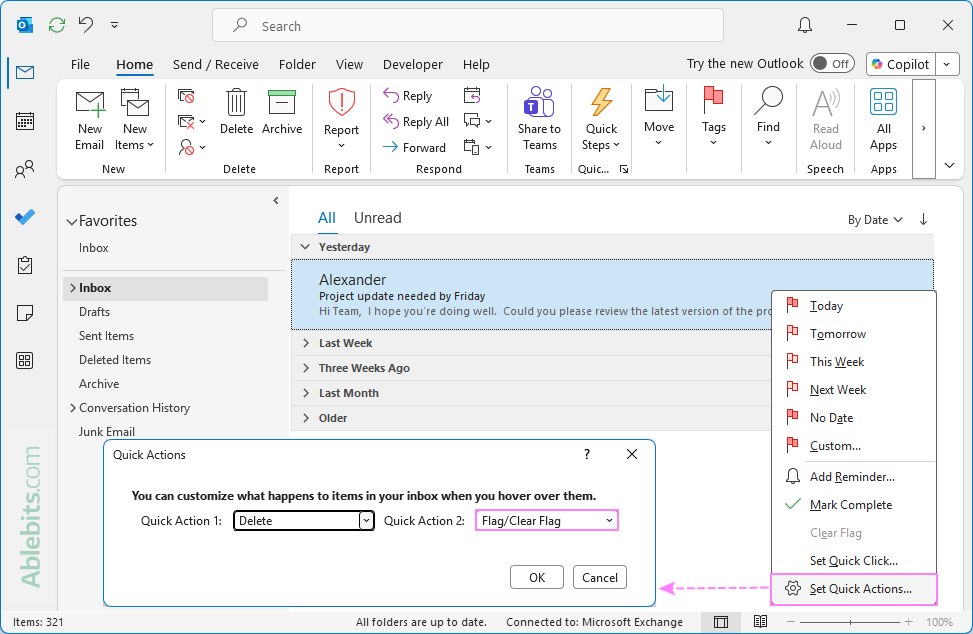The height and width of the screenshot is (634, 973).
Task: Open the IM reply dropdown icon
Action: (478, 121)
